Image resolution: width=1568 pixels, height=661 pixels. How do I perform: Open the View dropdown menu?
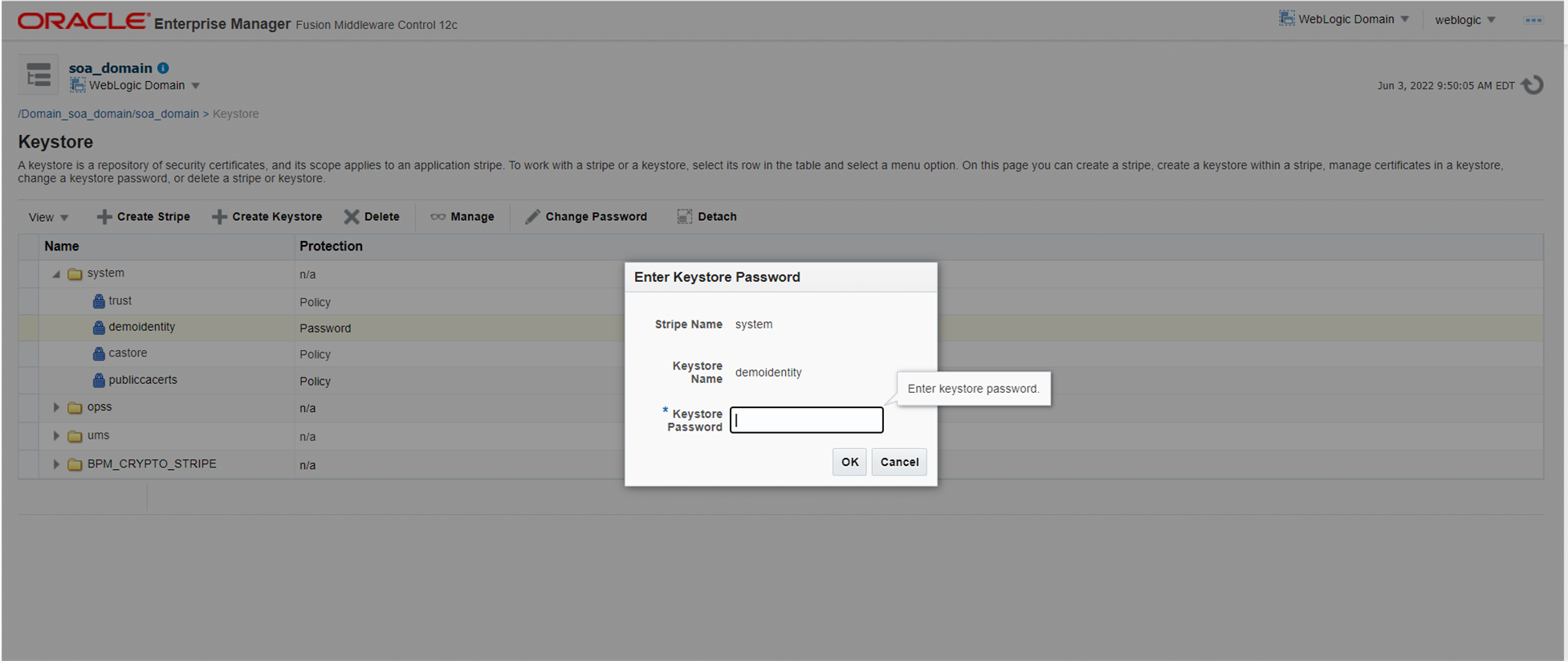[49, 218]
